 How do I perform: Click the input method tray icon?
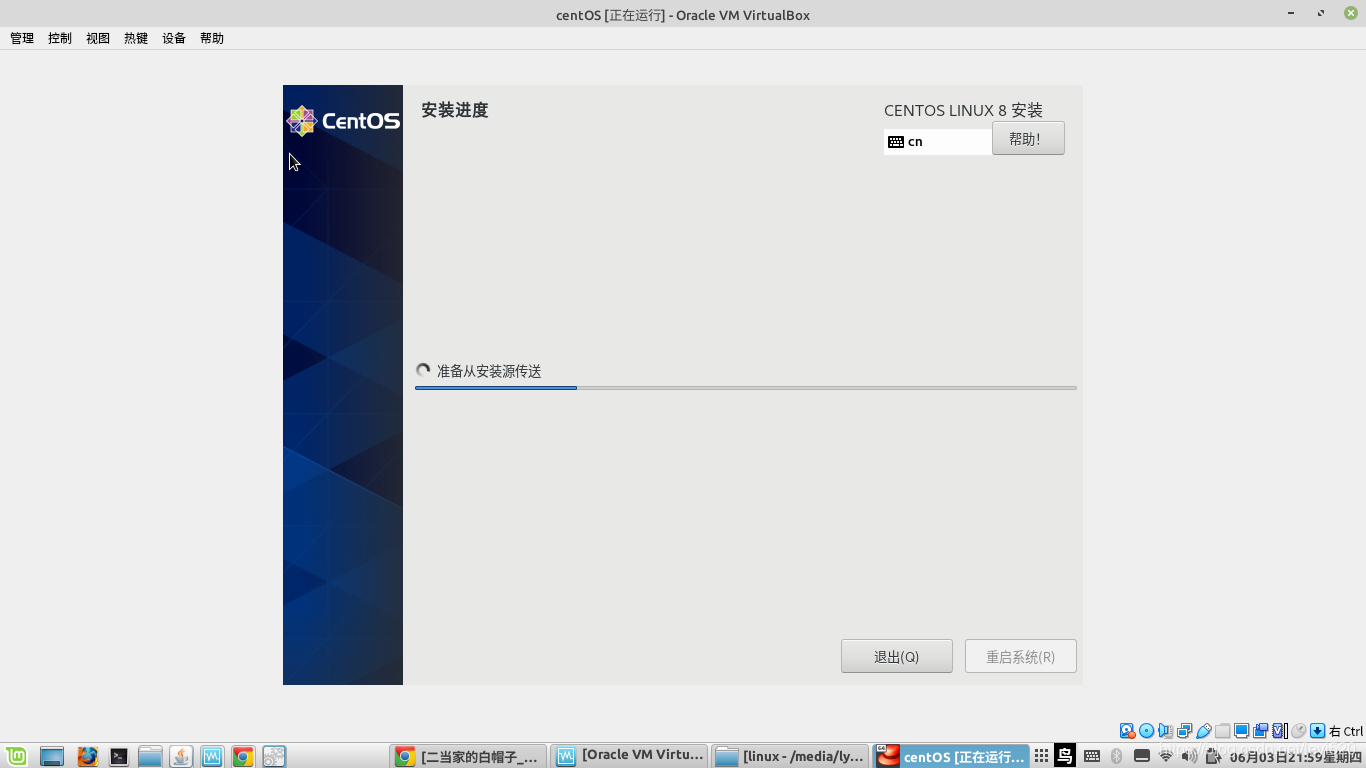click(1065, 756)
